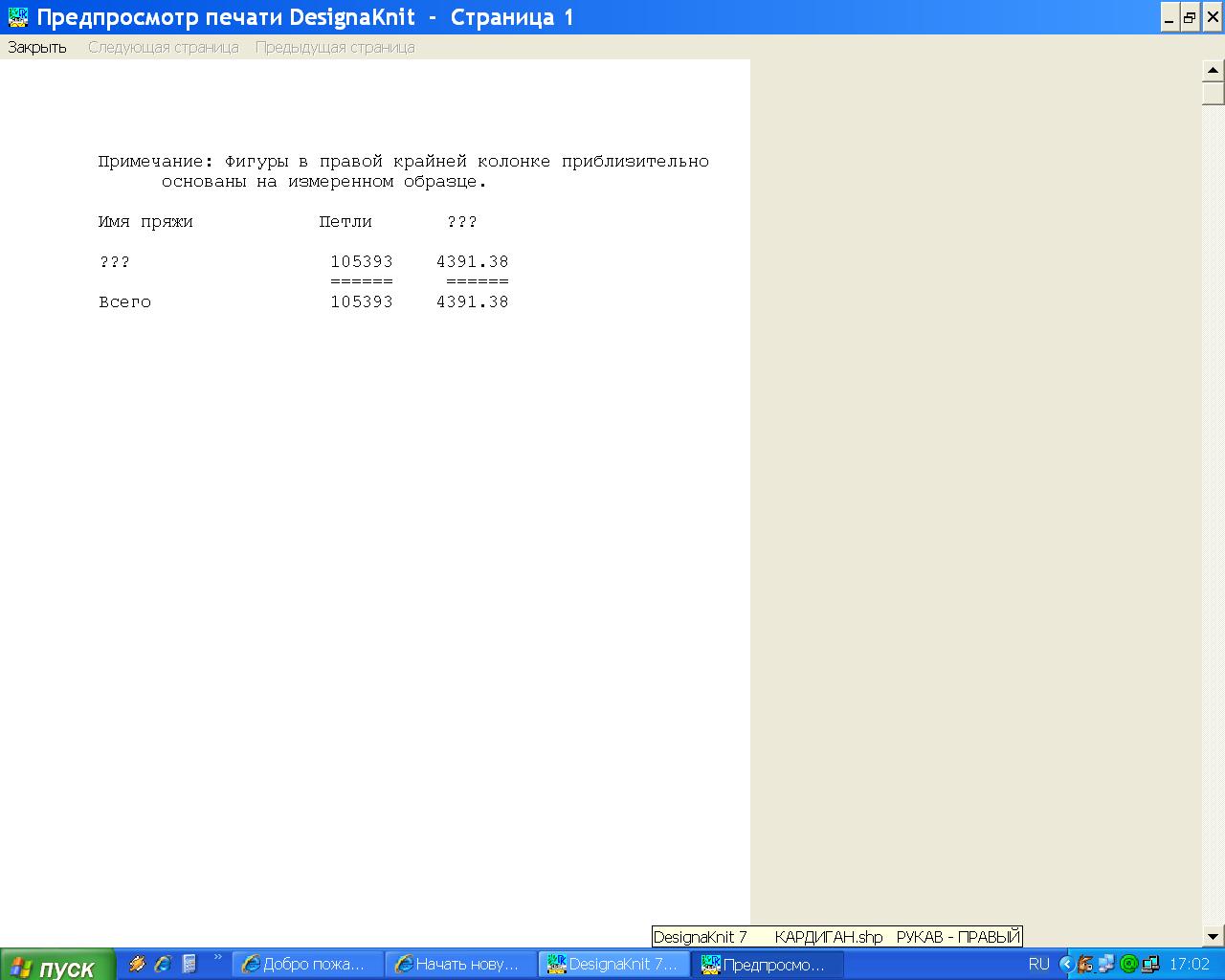Click the 'Имя пряжи' column header
This screenshot has height=980, width=1225.
tap(145, 222)
